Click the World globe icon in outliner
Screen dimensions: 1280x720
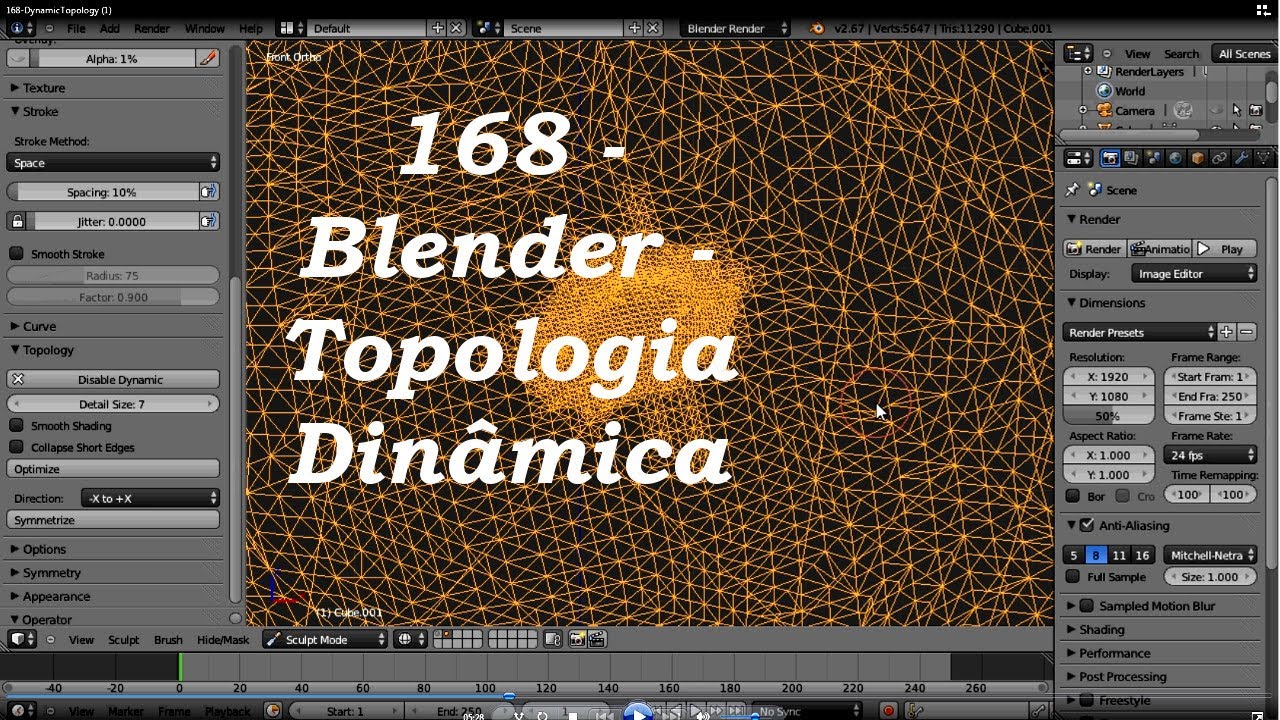coord(1104,91)
